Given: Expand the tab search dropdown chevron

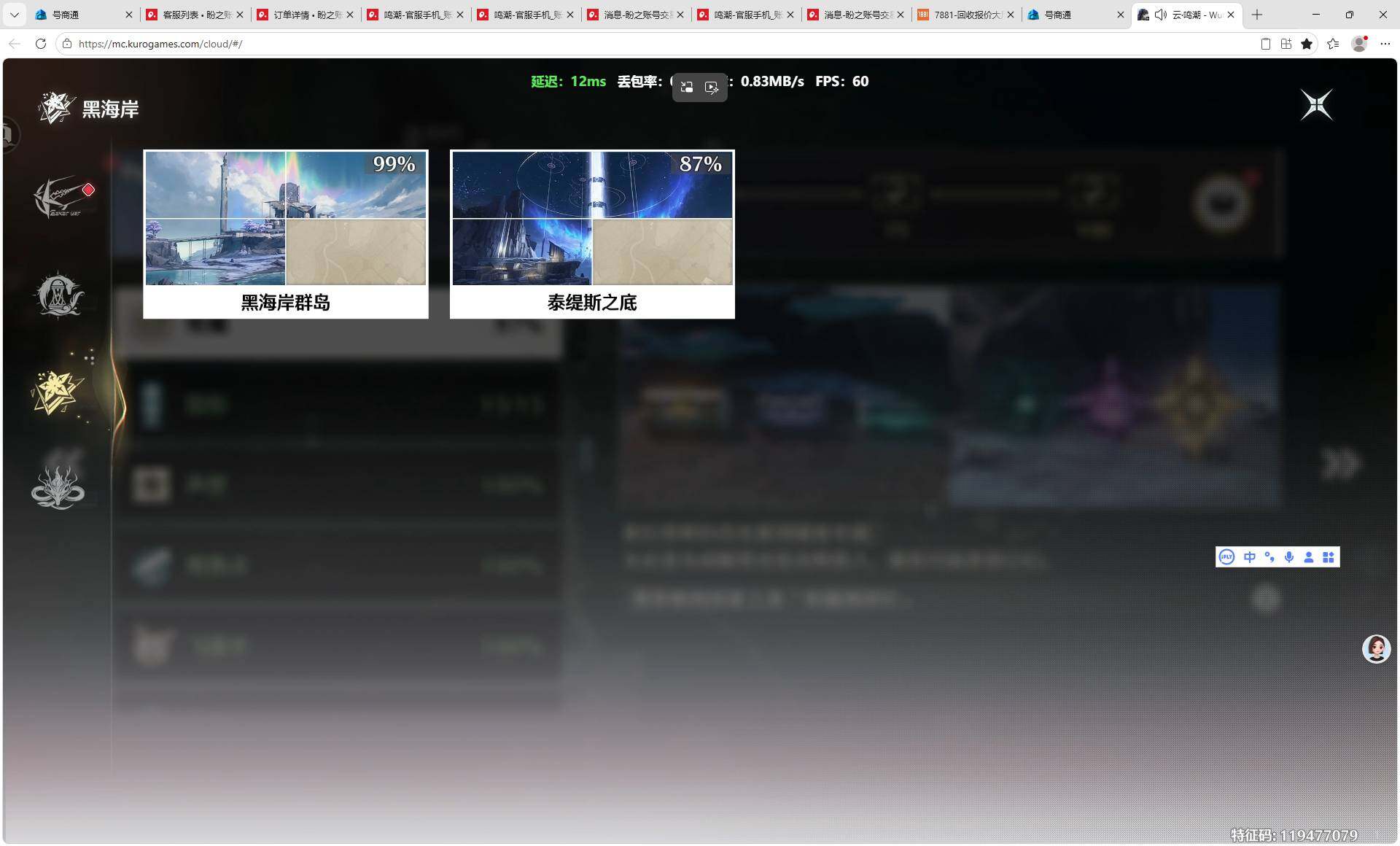Looking at the screenshot, I should [x=15, y=15].
